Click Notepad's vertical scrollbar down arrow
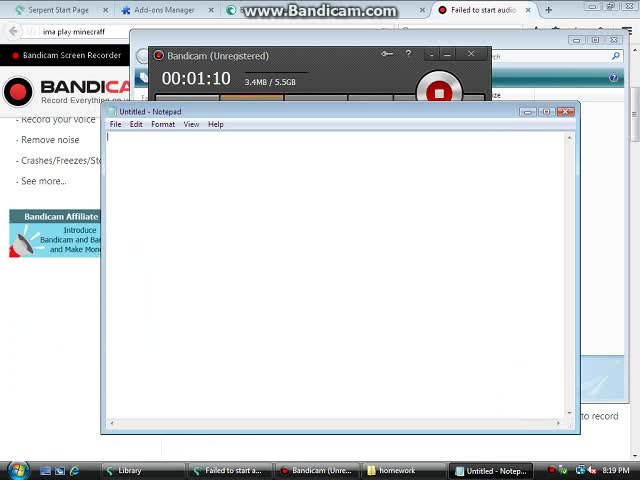Image resolution: width=640 pixels, height=480 pixels. click(569, 413)
